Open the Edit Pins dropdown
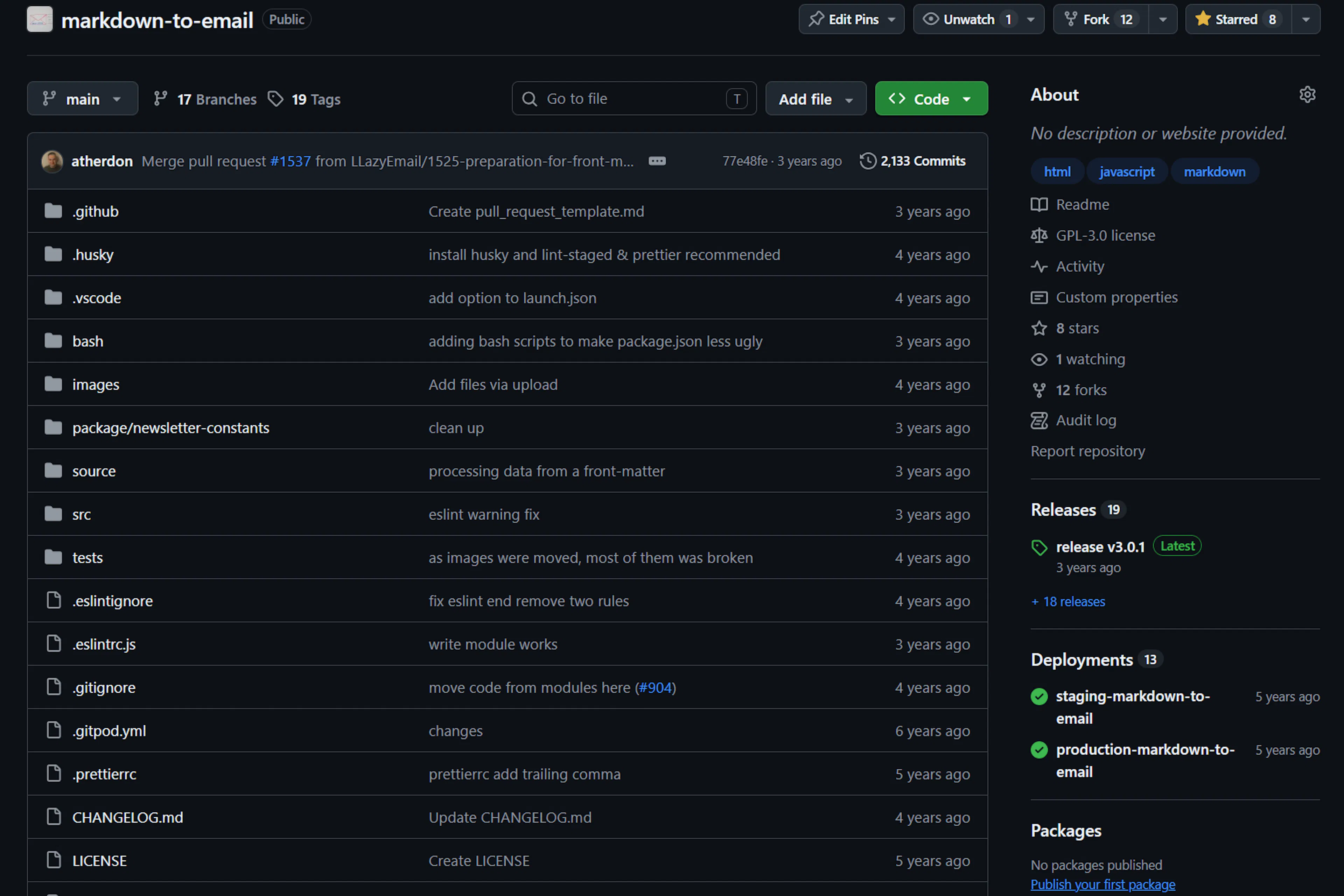The height and width of the screenshot is (896, 1344). coord(852,20)
